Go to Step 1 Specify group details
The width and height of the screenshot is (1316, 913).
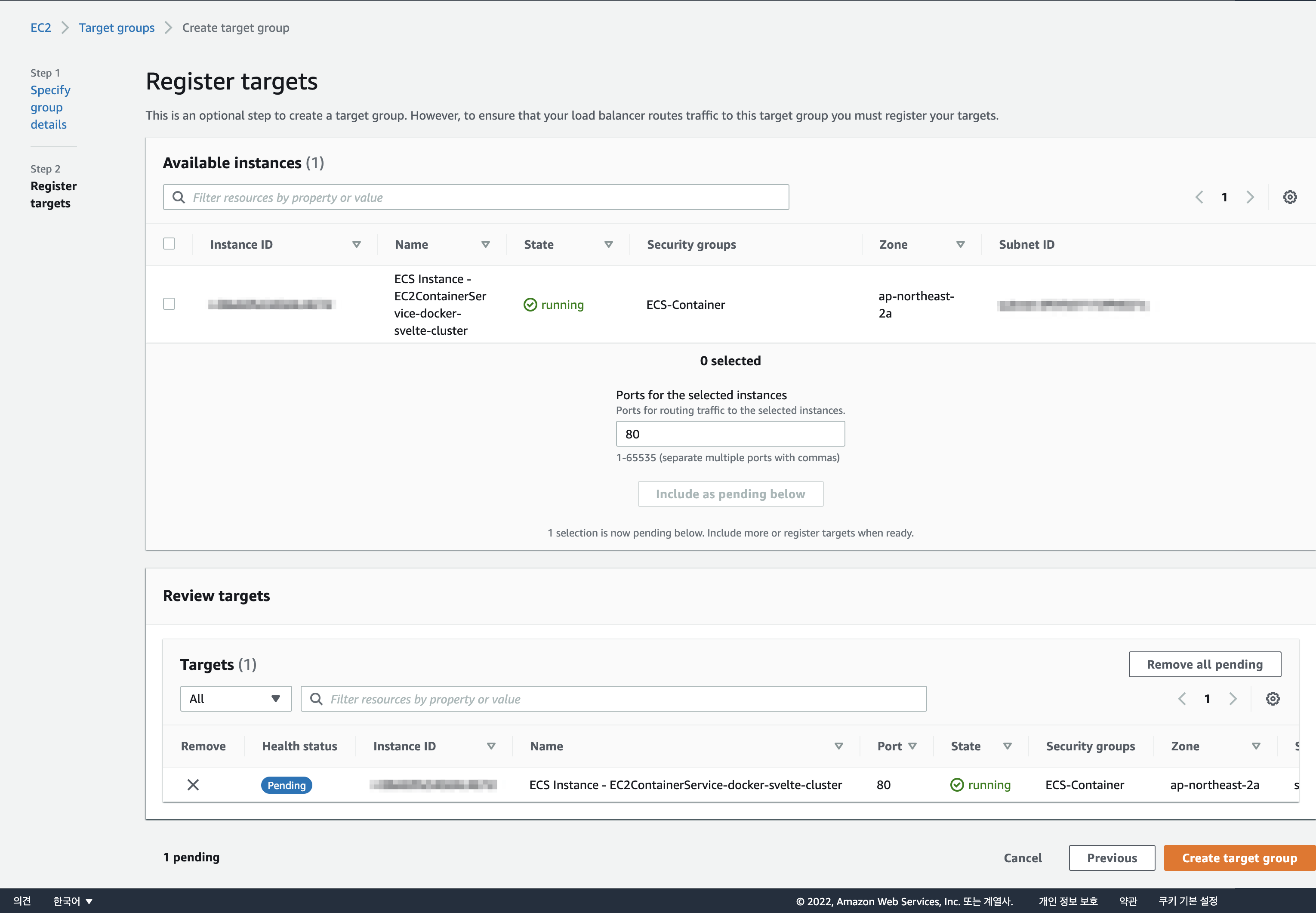point(50,107)
